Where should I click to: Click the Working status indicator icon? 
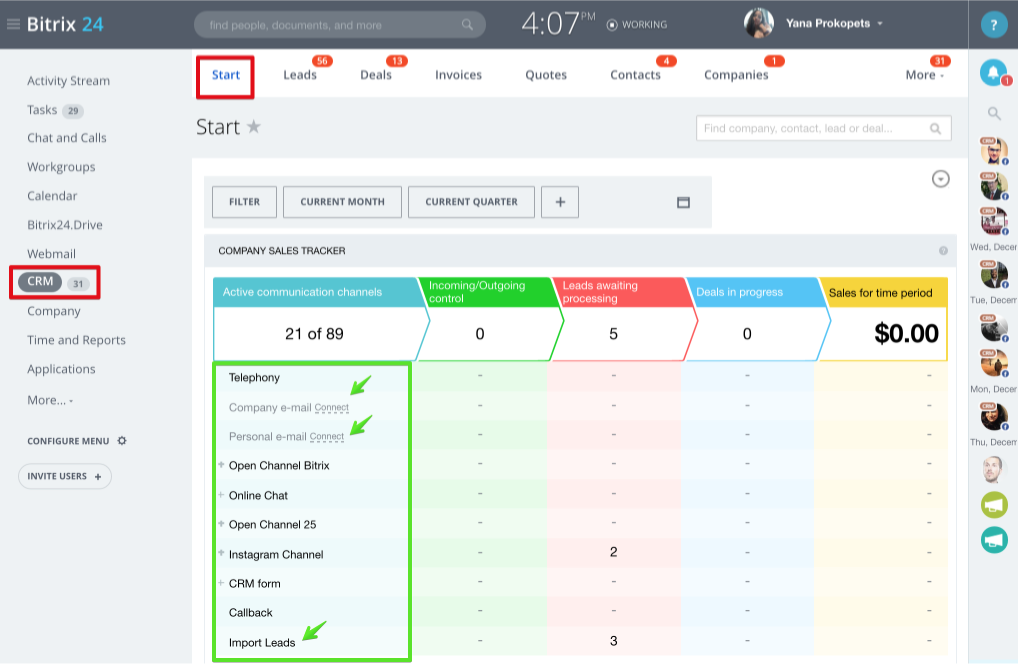612,25
